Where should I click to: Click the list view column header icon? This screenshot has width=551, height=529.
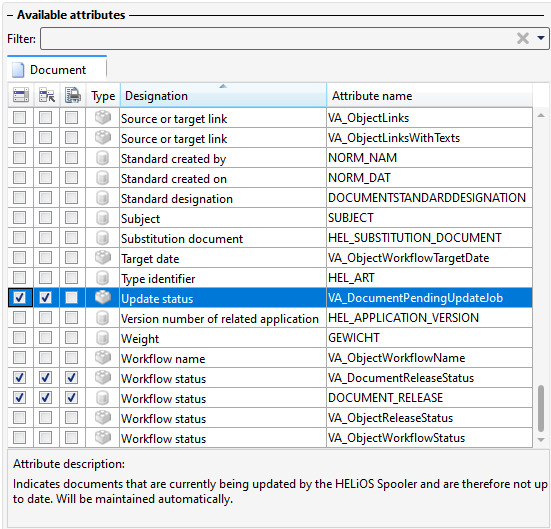coord(21,95)
